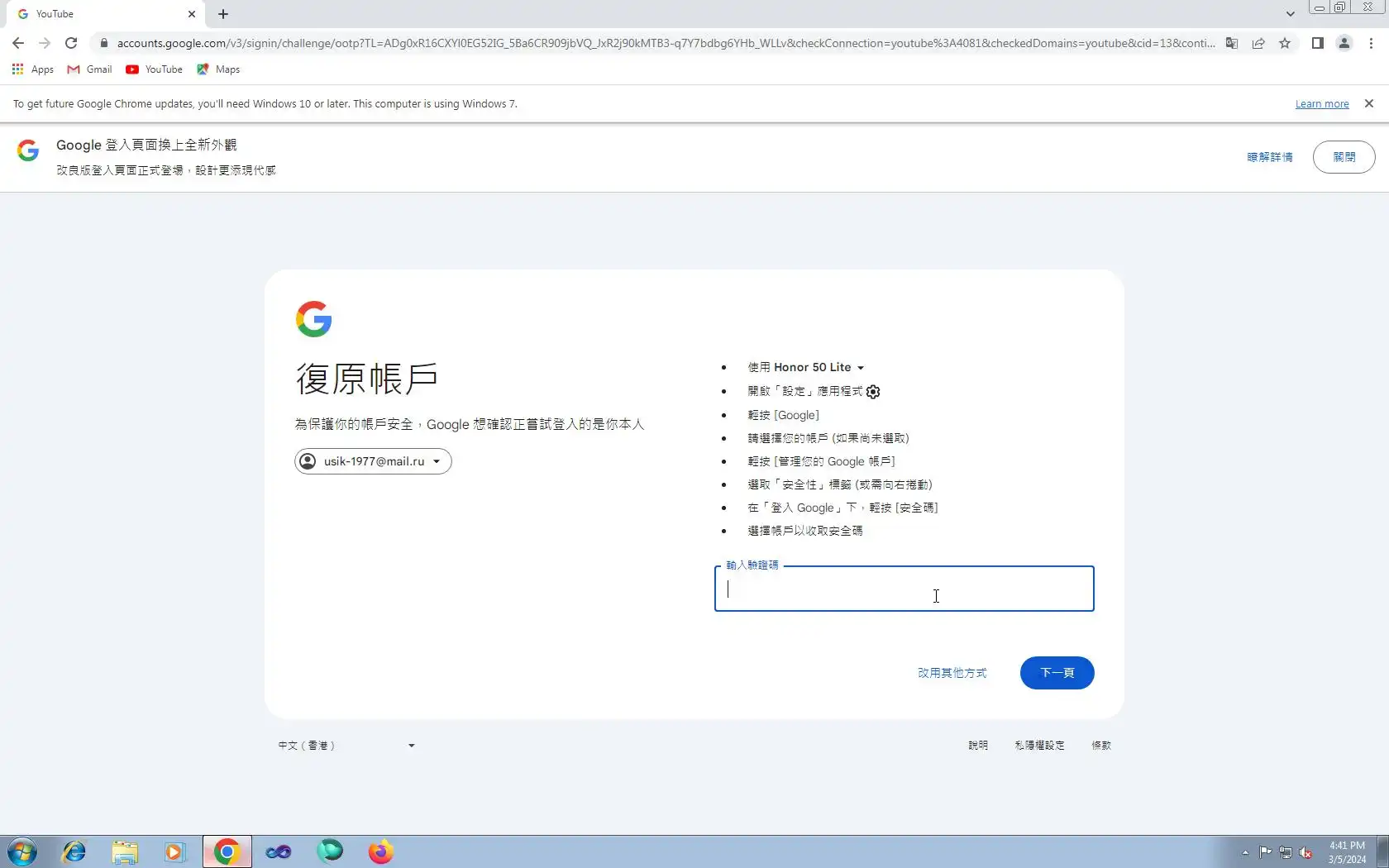Click the 關閉 button on the Google banner
1389x868 pixels.
pos(1344,157)
